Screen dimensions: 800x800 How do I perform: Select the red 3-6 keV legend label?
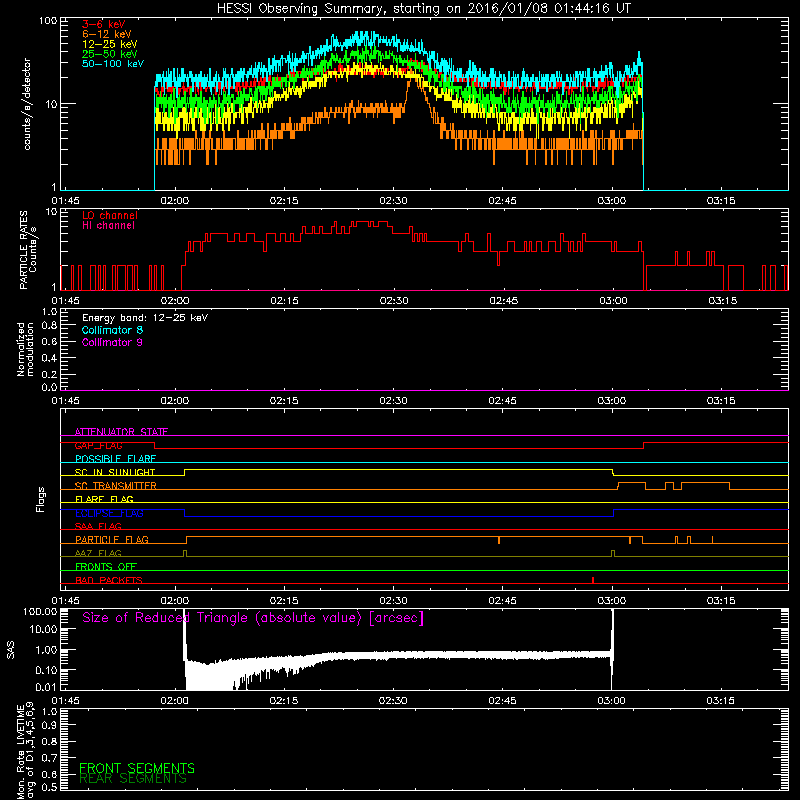pos(103,24)
